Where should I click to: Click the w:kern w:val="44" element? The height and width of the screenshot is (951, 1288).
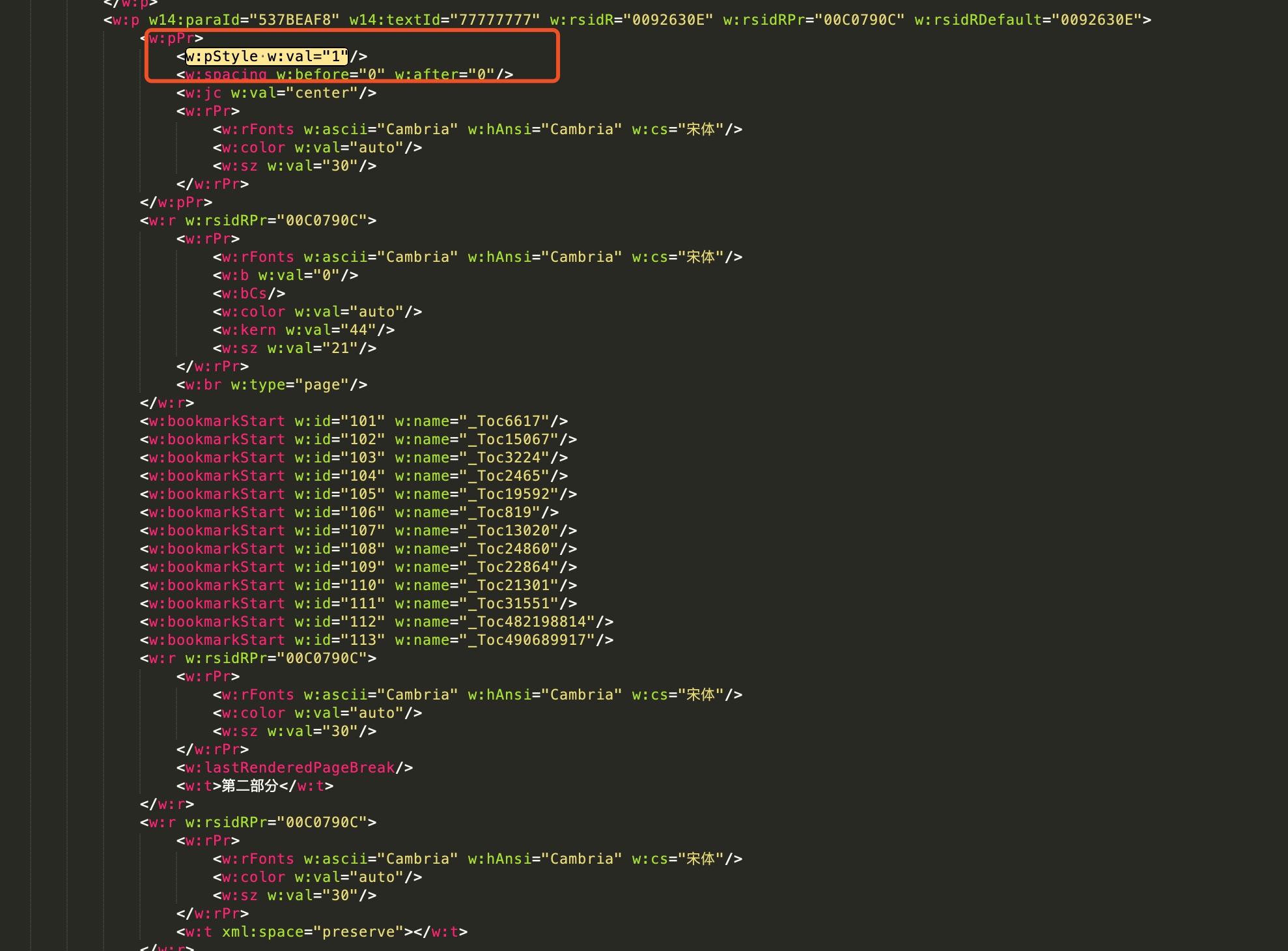(x=303, y=330)
